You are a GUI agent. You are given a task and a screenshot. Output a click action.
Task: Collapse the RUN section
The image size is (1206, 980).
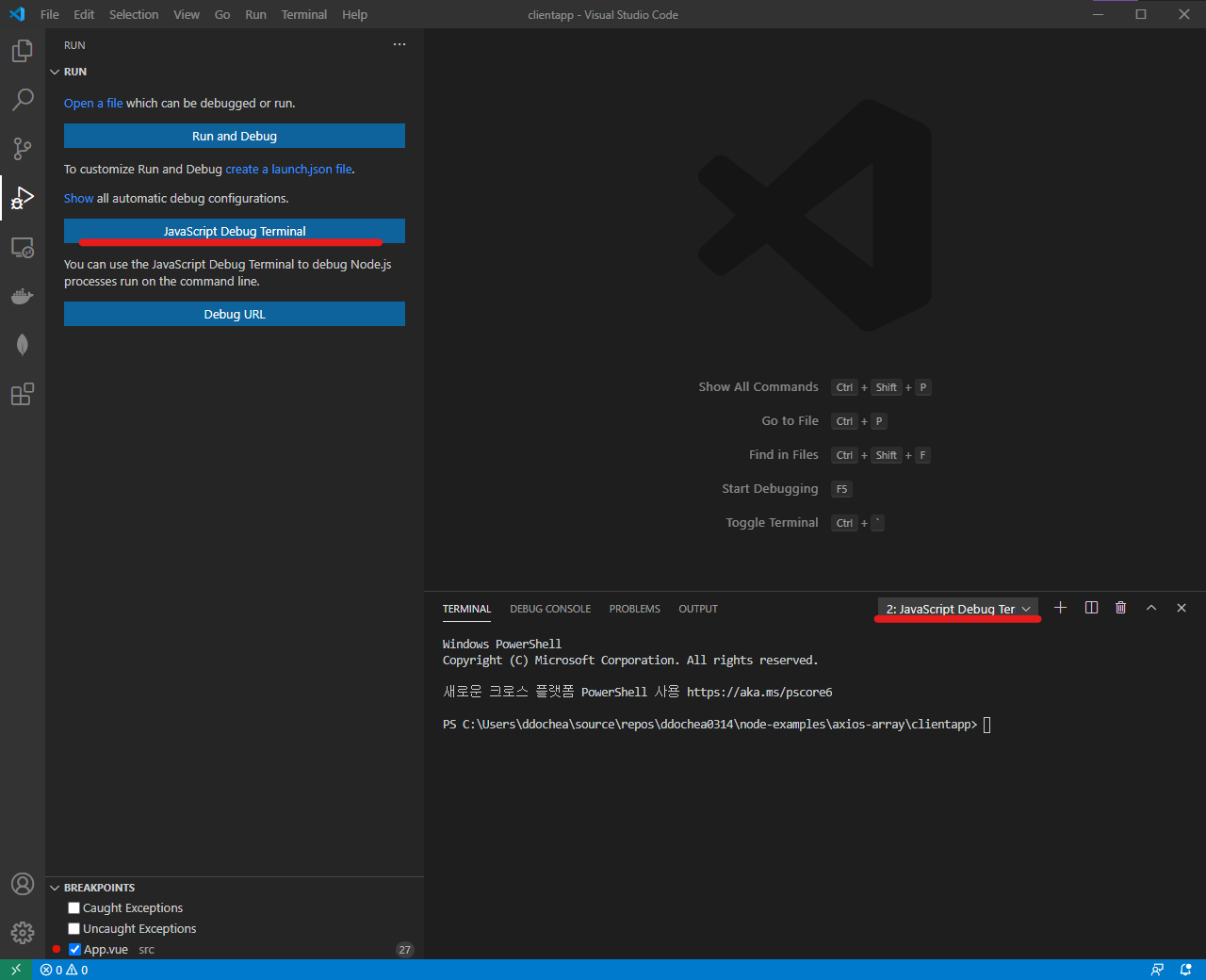pyautogui.click(x=55, y=72)
